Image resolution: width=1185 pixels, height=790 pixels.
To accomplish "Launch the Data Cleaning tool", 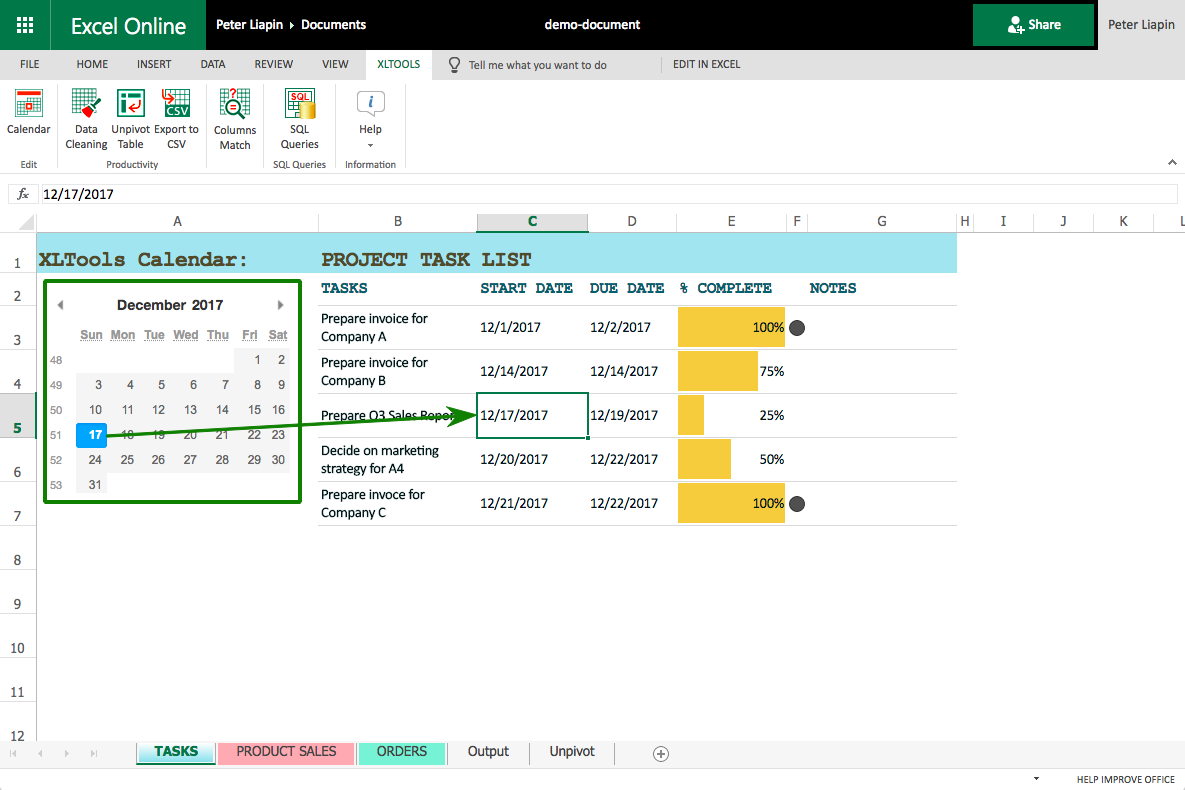I will point(86,119).
